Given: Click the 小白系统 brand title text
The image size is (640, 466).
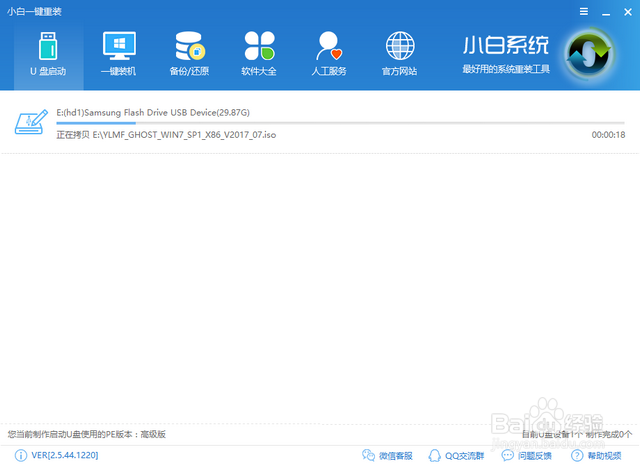Looking at the screenshot, I should tap(506, 45).
